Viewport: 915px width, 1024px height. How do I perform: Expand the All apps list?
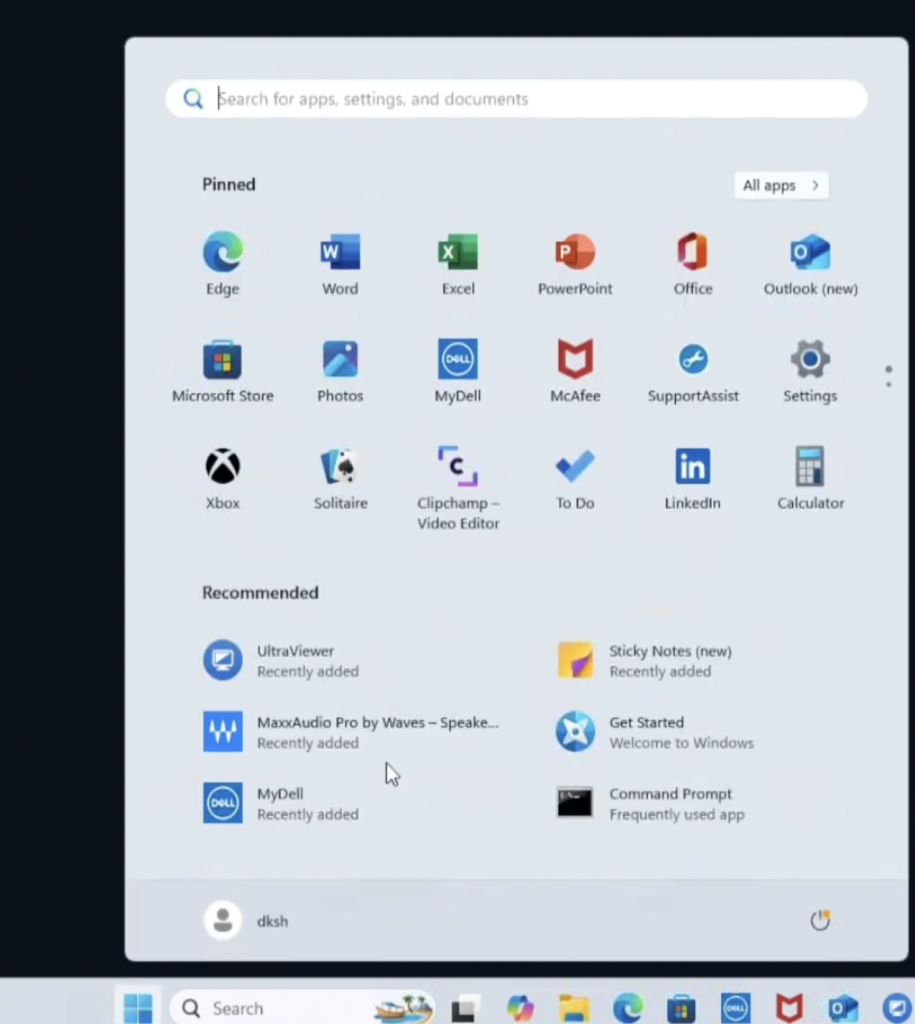click(x=781, y=186)
